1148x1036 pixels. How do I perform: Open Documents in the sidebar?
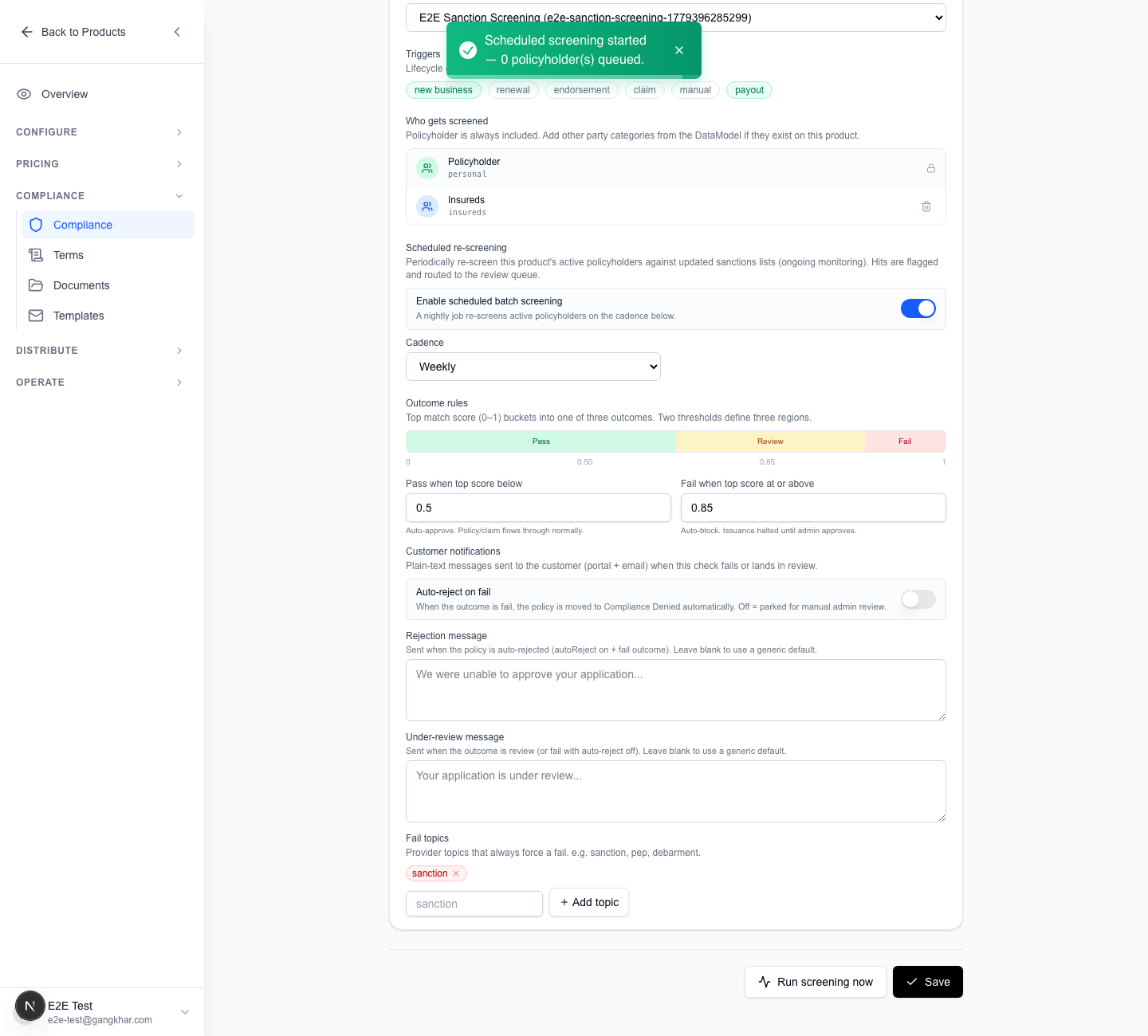click(x=108, y=285)
